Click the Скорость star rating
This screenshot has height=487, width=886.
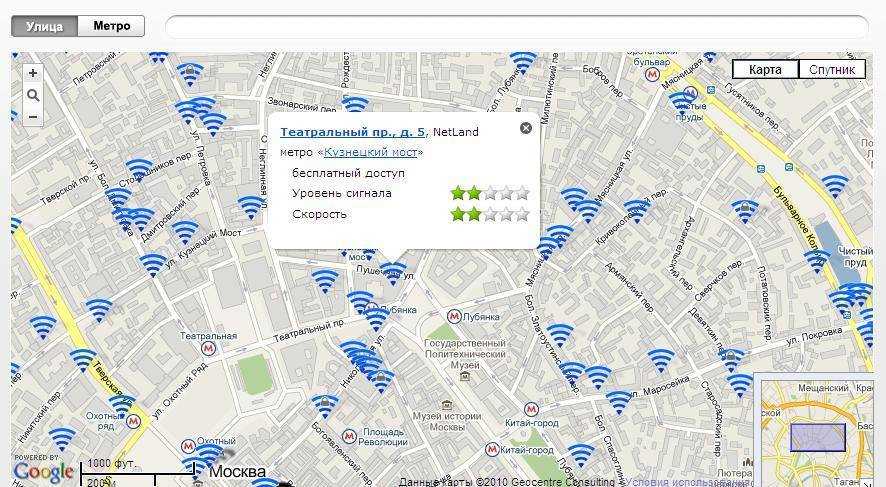490,214
